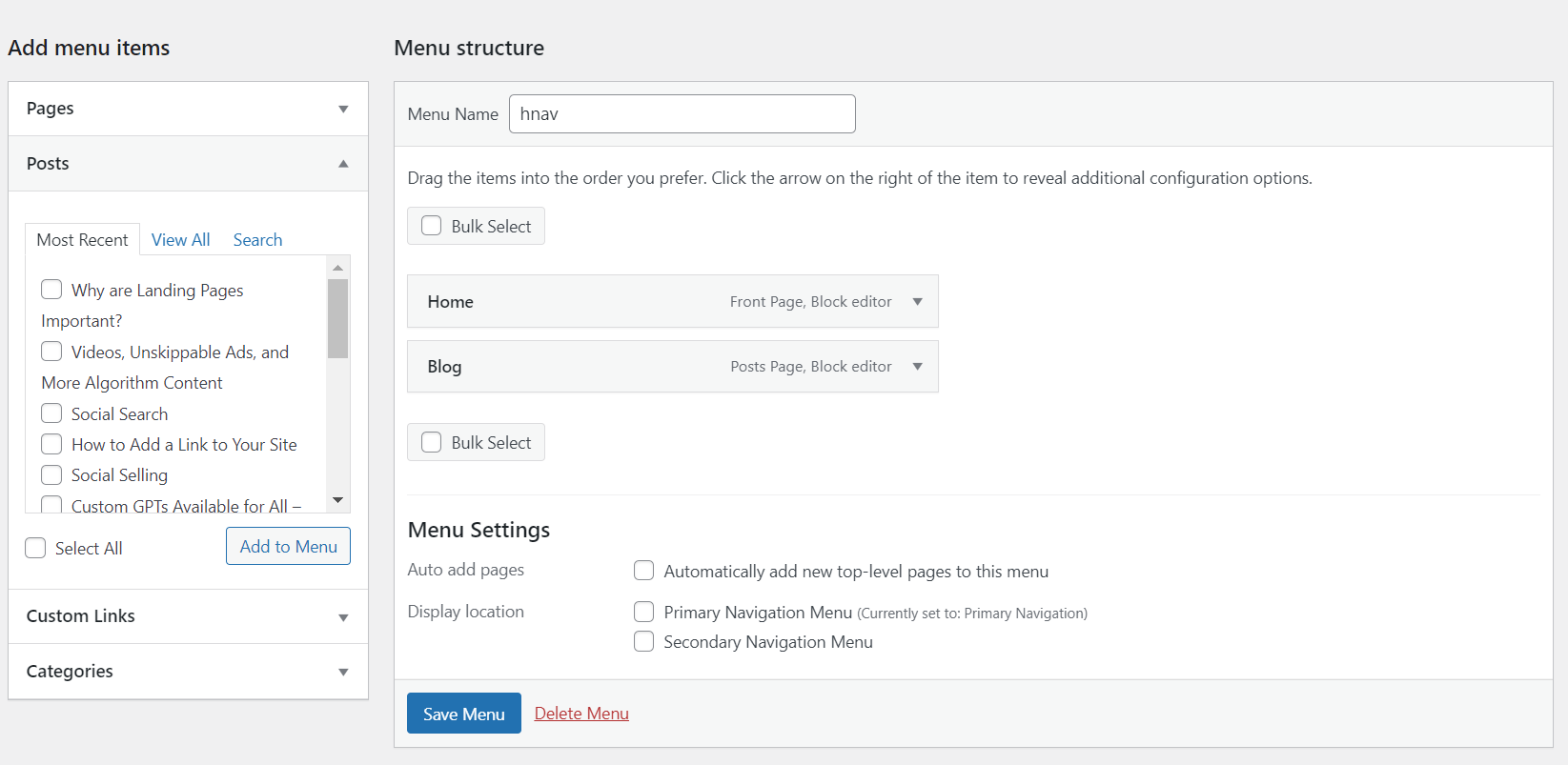Tick the Social Search post checkbox
1568x765 pixels.
tap(51, 413)
